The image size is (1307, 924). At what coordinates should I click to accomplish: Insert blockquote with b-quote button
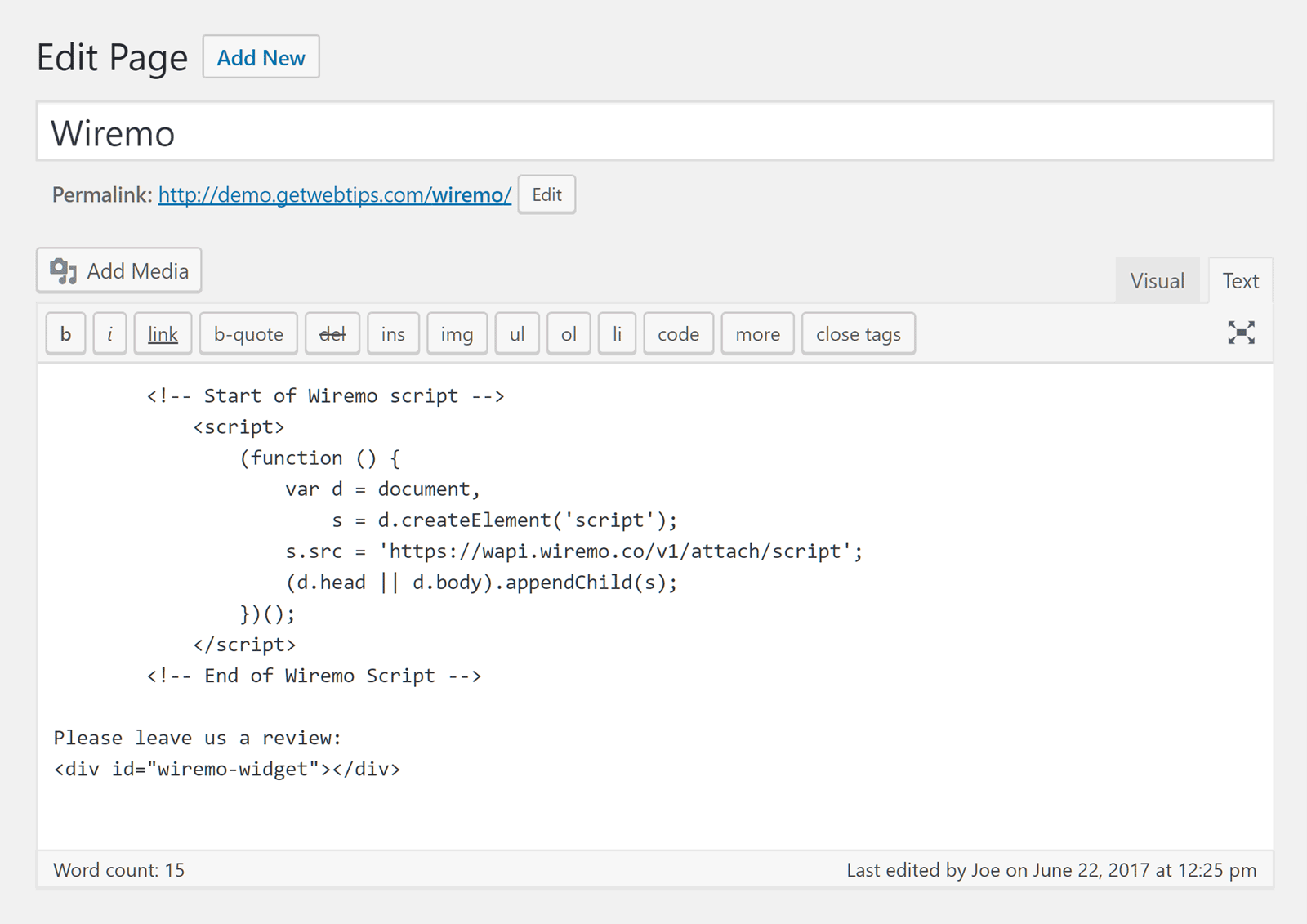(248, 334)
